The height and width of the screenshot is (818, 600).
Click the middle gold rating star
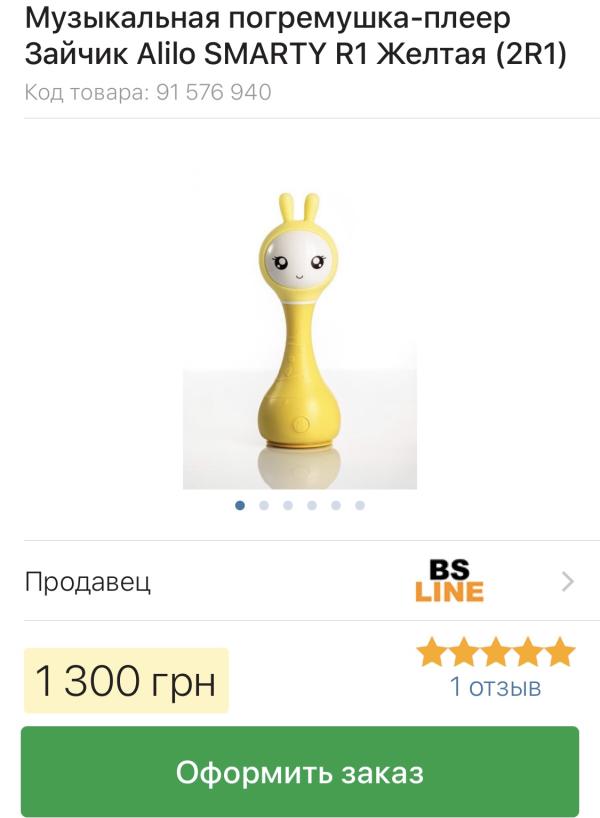coord(495,652)
